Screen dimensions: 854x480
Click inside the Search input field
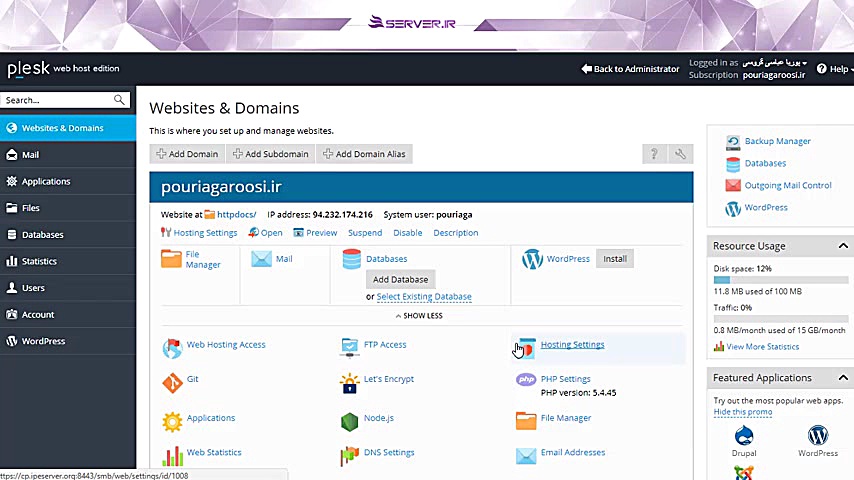[57, 100]
